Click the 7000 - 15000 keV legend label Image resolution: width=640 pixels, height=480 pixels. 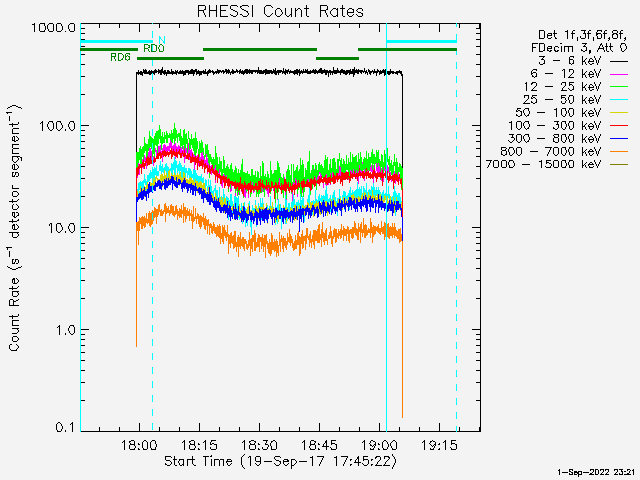pyautogui.click(x=543, y=164)
